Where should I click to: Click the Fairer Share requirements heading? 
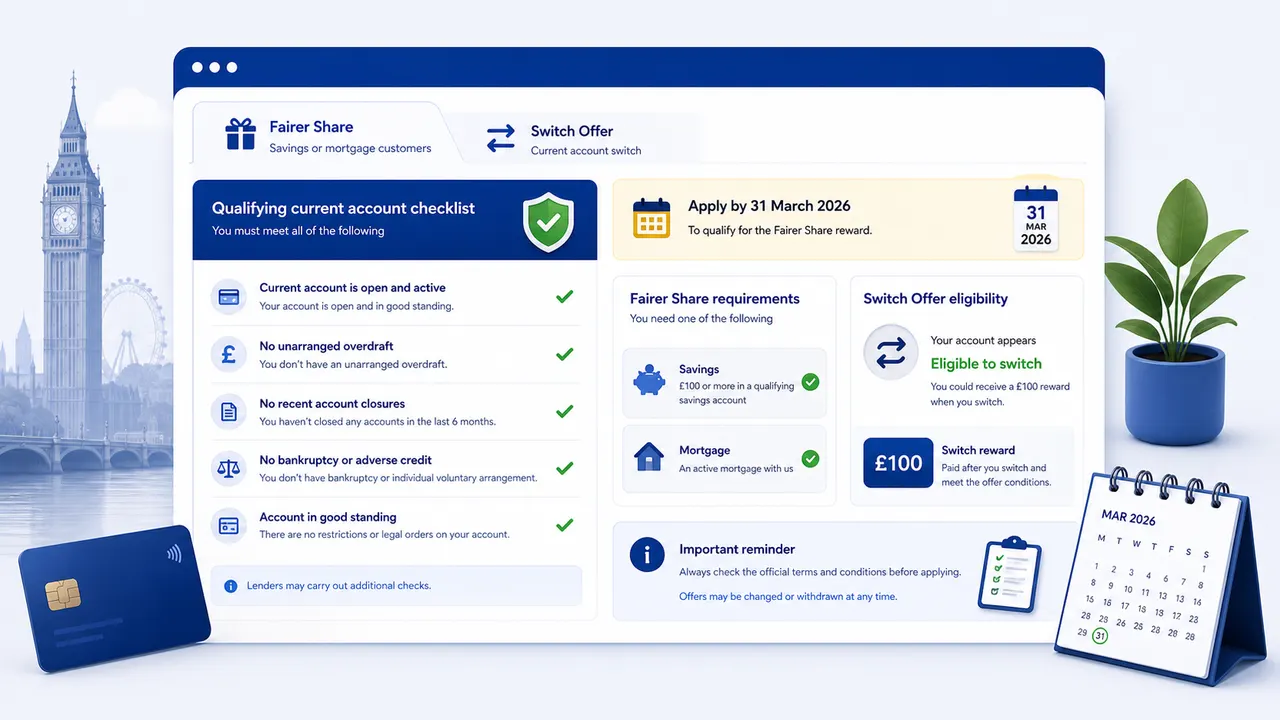[715, 299]
